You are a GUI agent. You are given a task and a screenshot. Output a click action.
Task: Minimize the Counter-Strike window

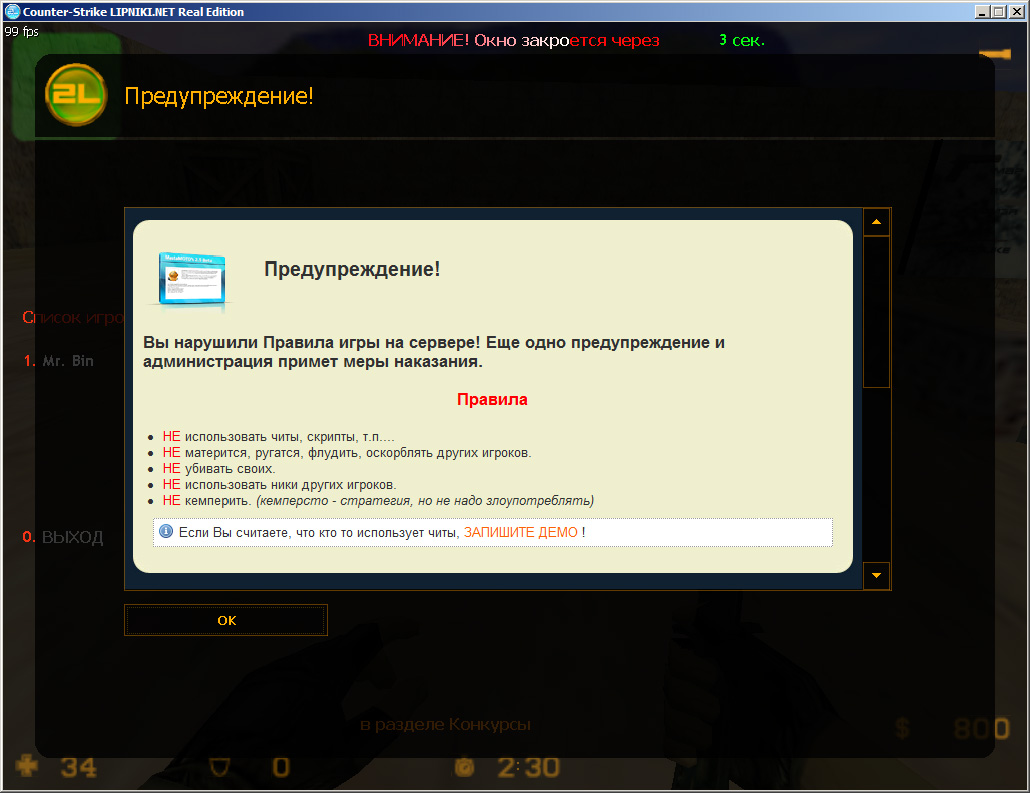pyautogui.click(x=982, y=12)
